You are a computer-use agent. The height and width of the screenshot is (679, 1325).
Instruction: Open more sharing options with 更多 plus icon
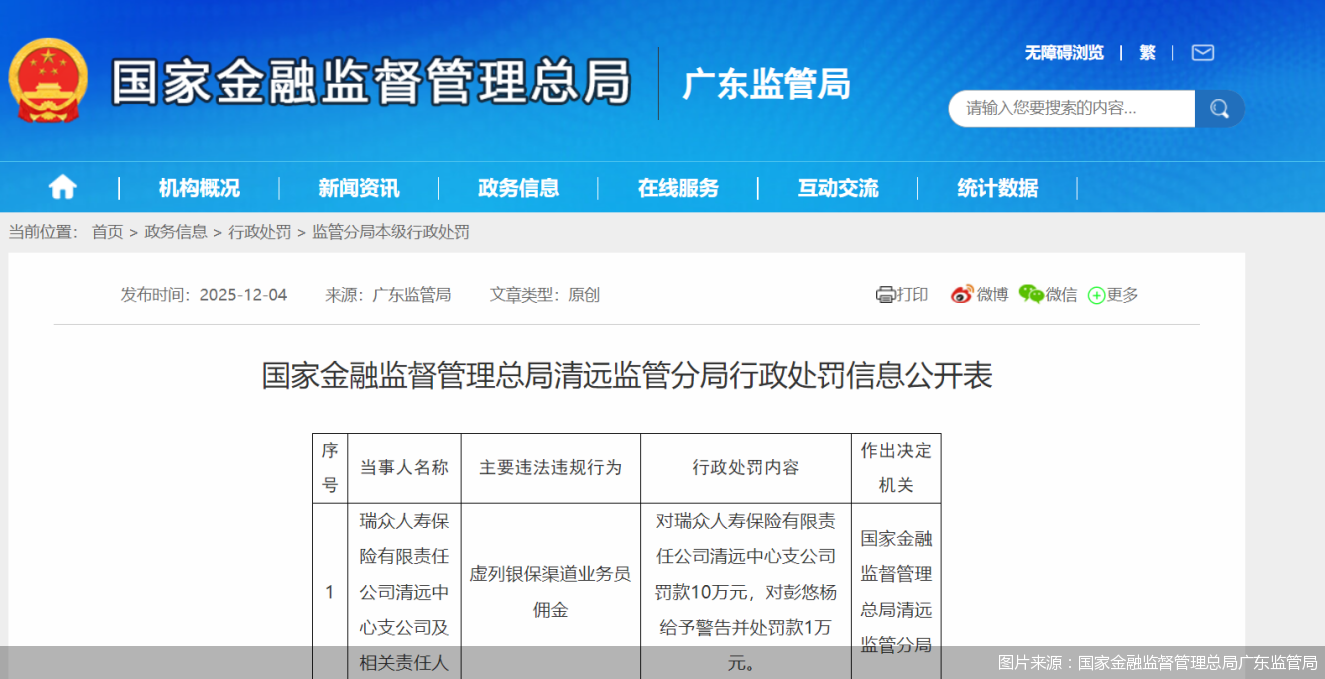point(1096,294)
